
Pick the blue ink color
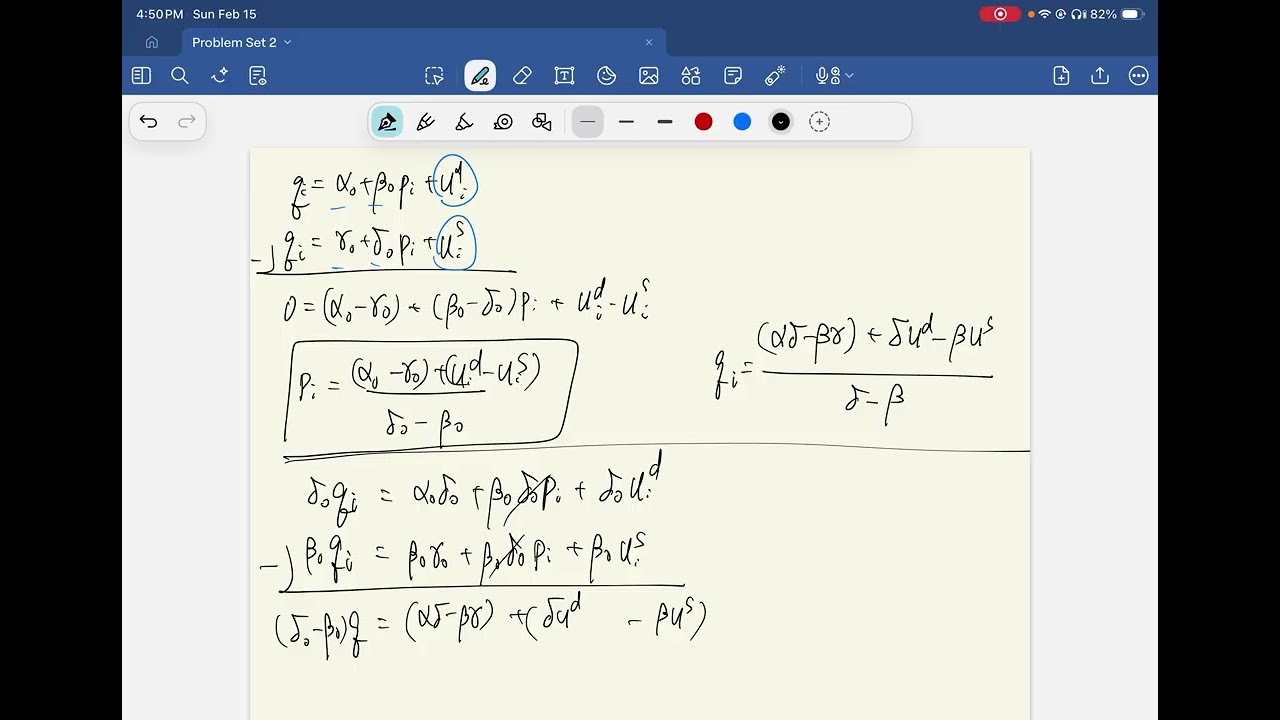click(742, 122)
